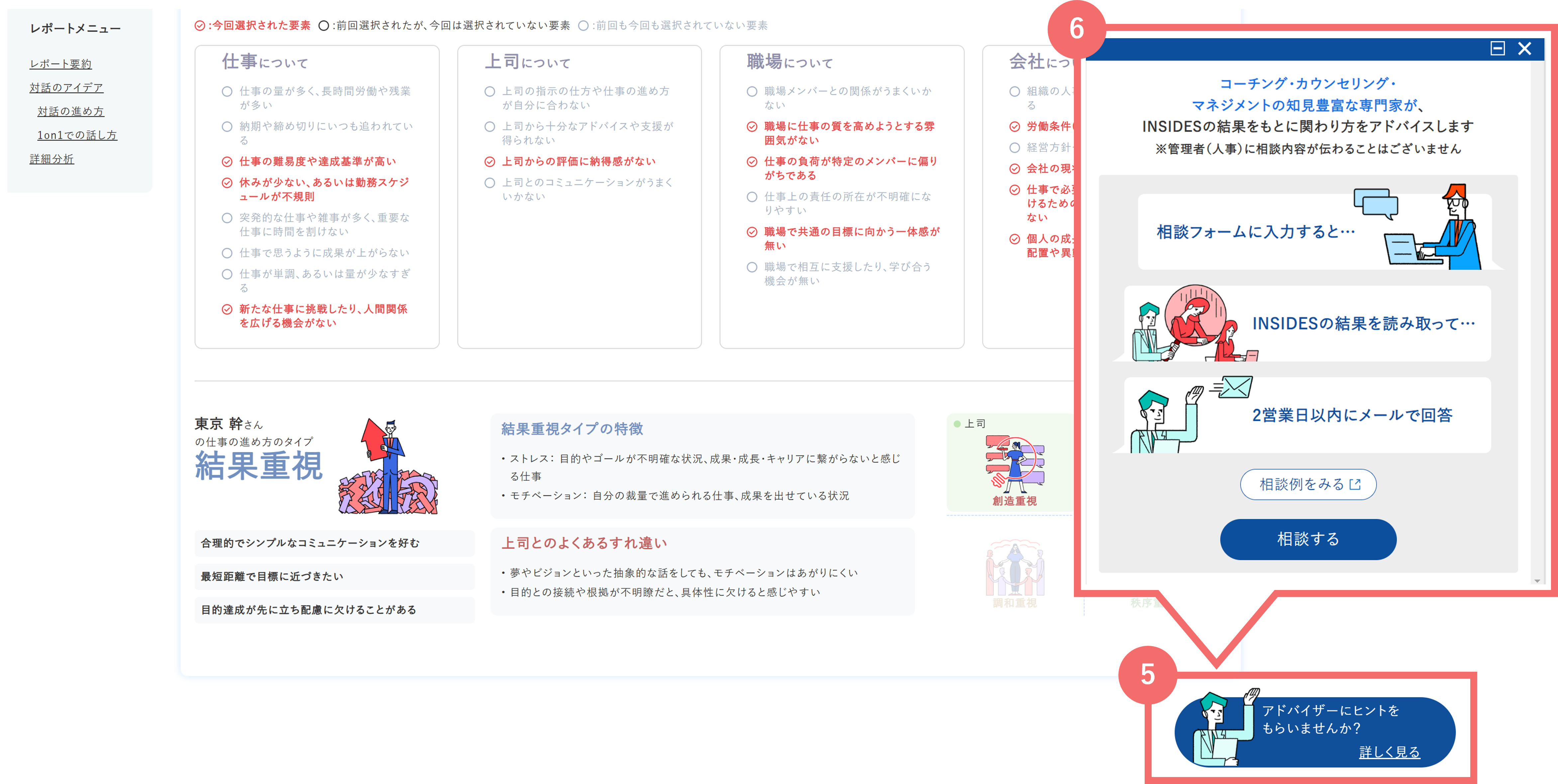1558x784 pixels.
Task: Open 相談例をみる external link
Action: tap(1307, 484)
